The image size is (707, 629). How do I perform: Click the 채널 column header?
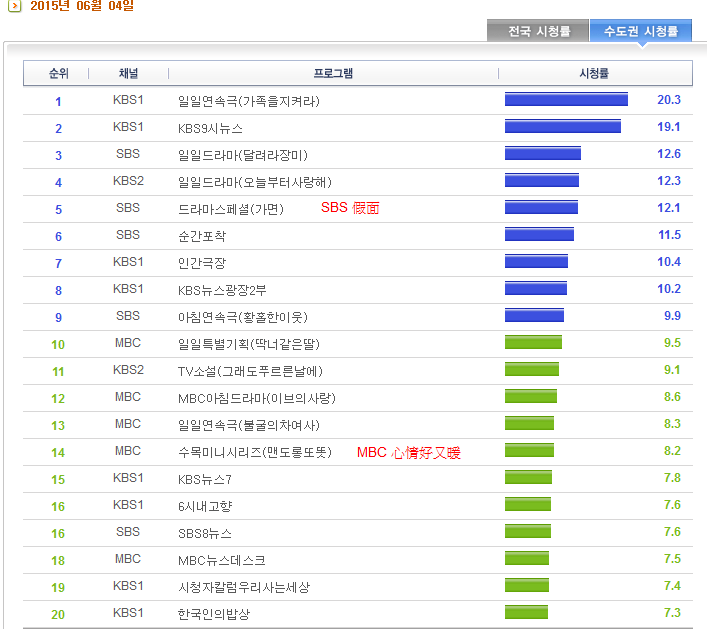tap(129, 73)
